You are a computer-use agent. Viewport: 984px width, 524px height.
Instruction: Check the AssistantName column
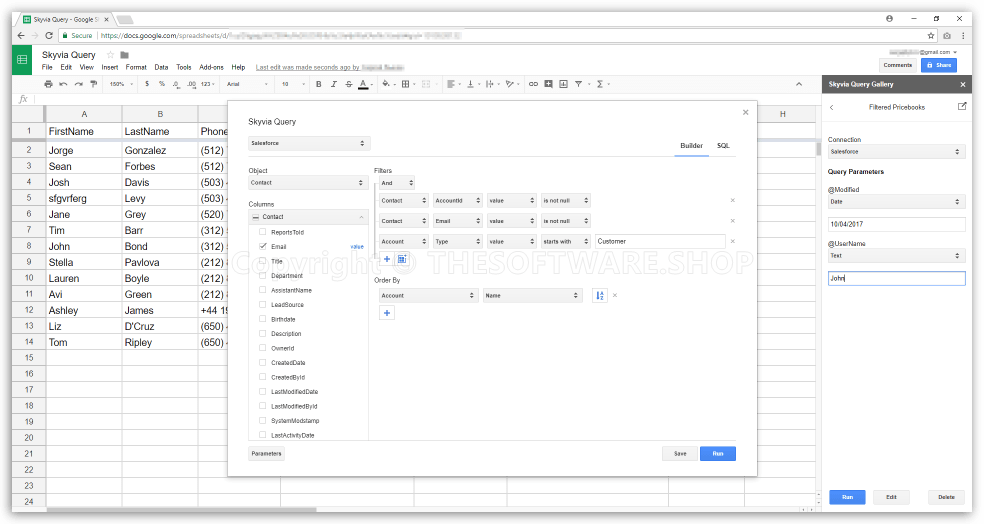tap(263, 291)
